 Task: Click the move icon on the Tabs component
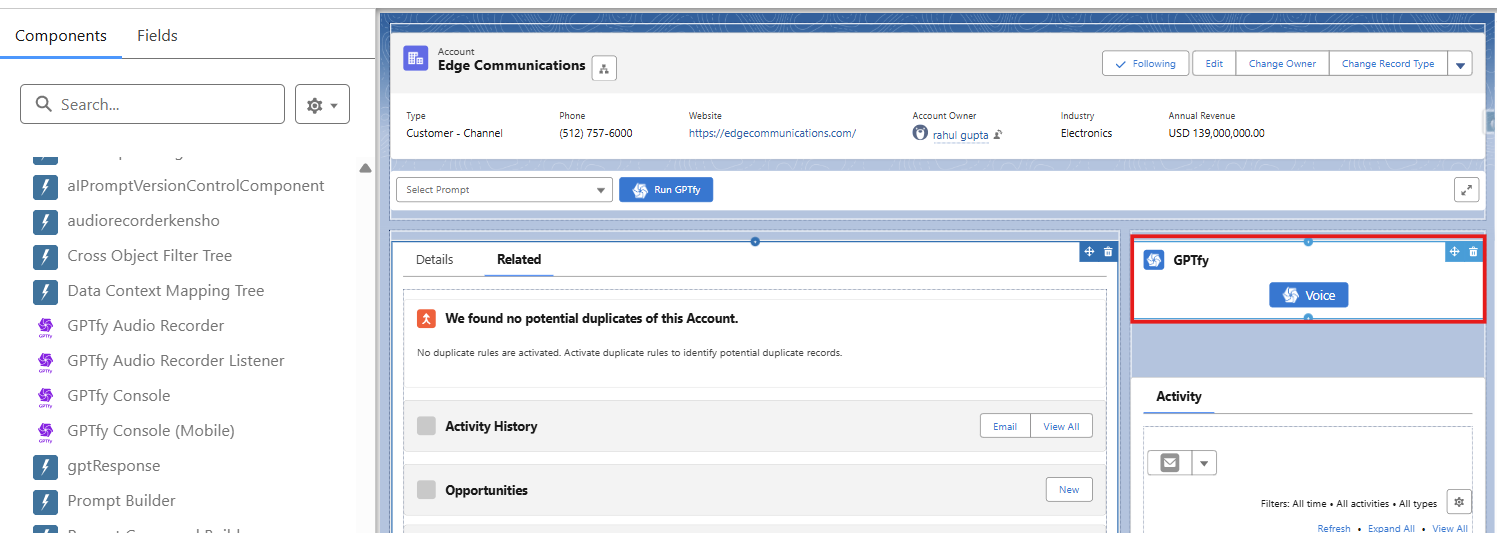coord(1089,251)
